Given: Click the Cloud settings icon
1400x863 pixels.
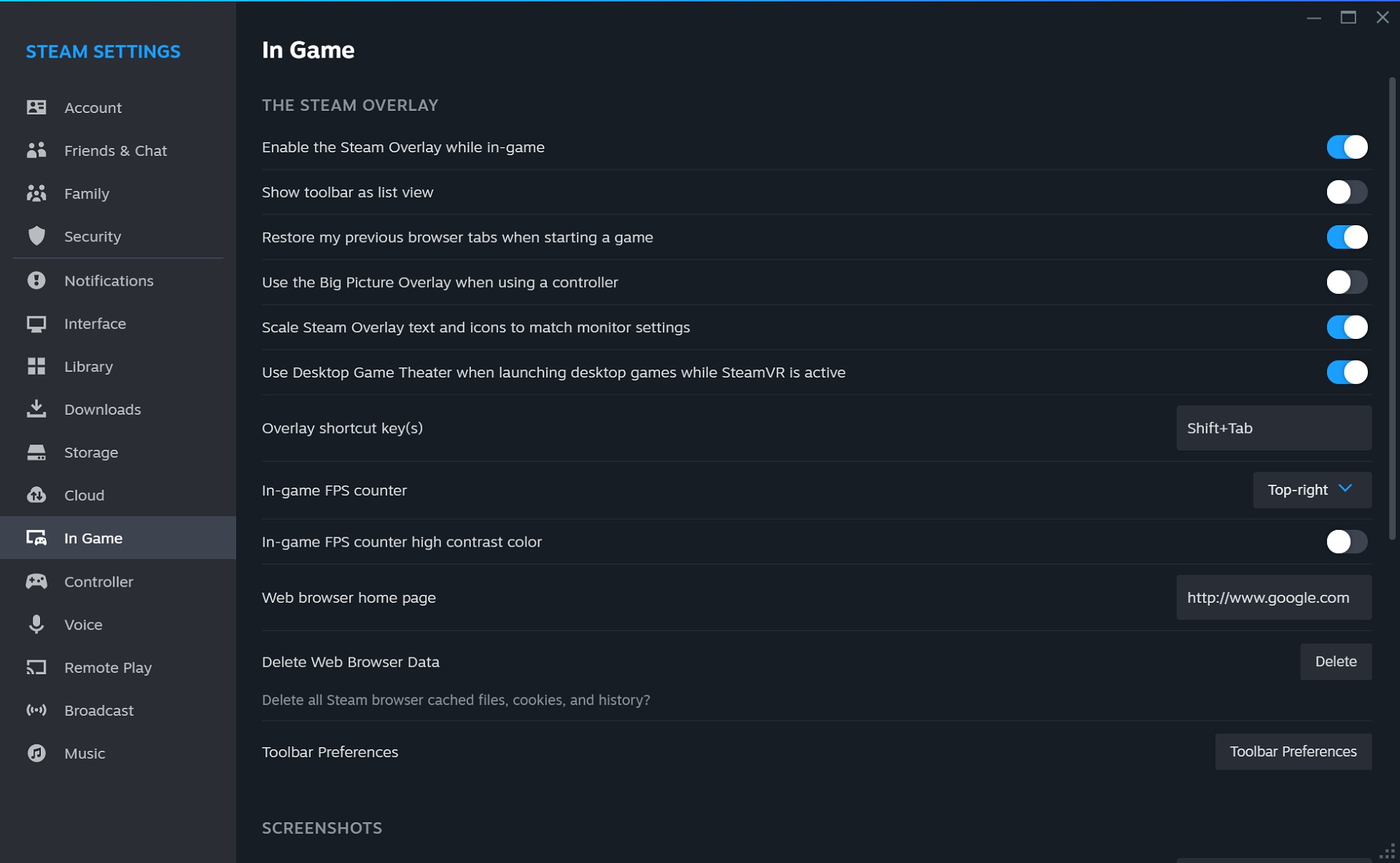Looking at the screenshot, I should pyautogui.click(x=36, y=495).
